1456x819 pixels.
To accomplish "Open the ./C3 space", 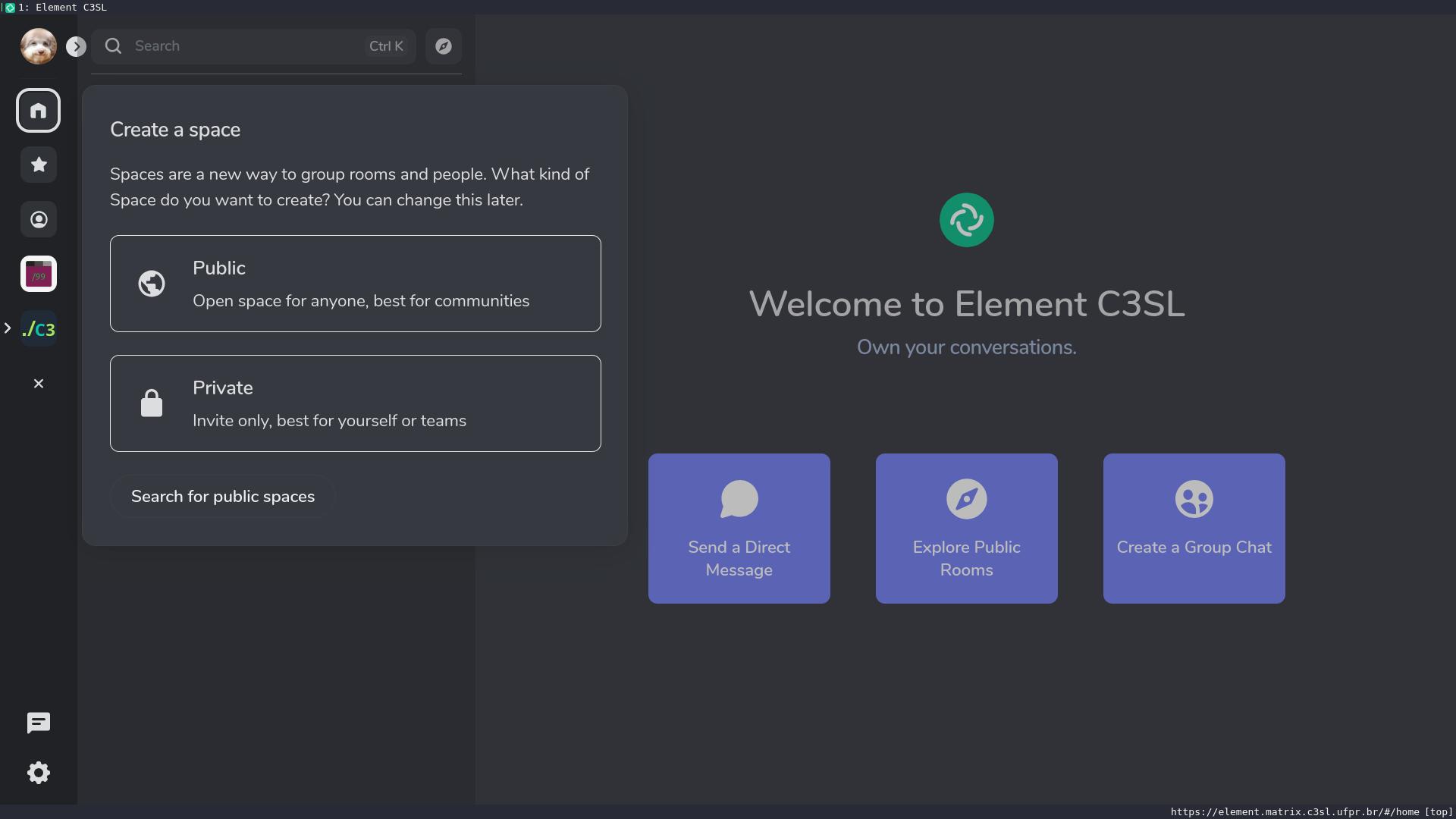I will 39,329.
